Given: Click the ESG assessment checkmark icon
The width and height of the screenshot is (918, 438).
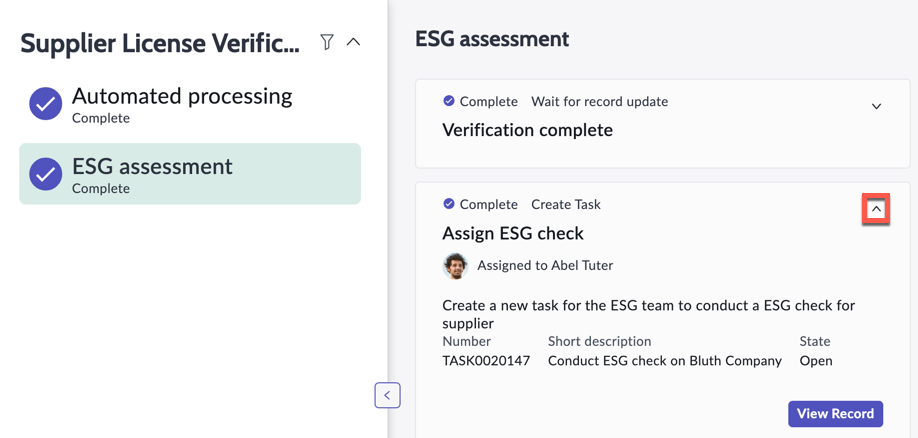Looking at the screenshot, I should pyautogui.click(x=45, y=174).
